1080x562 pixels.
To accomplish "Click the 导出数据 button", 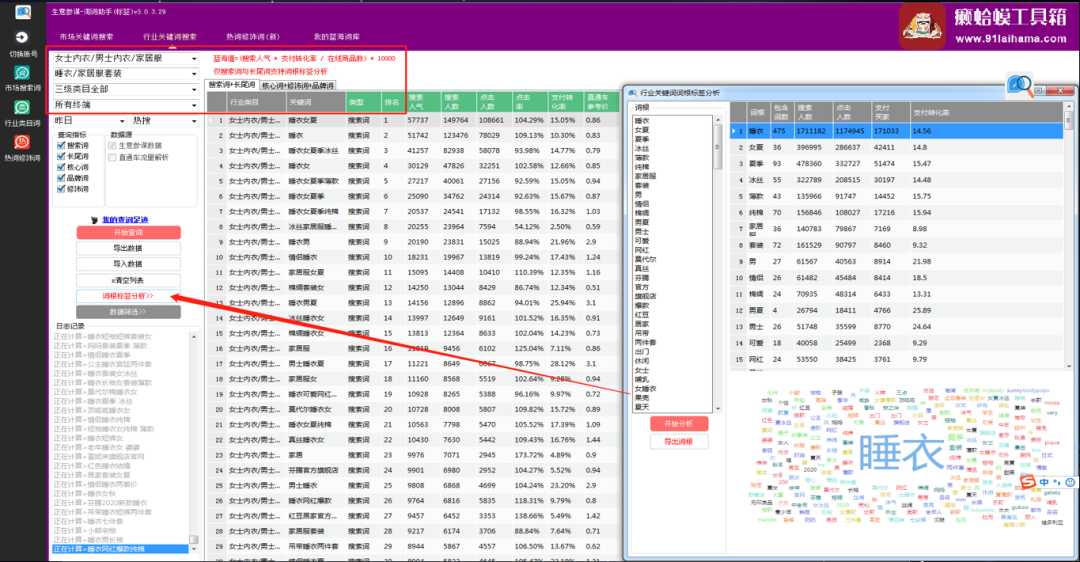I will tap(128, 248).
